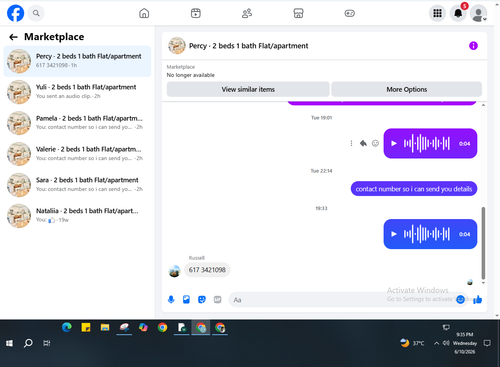
Task: Show hidden system tray icons
Action: pos(436,343)
